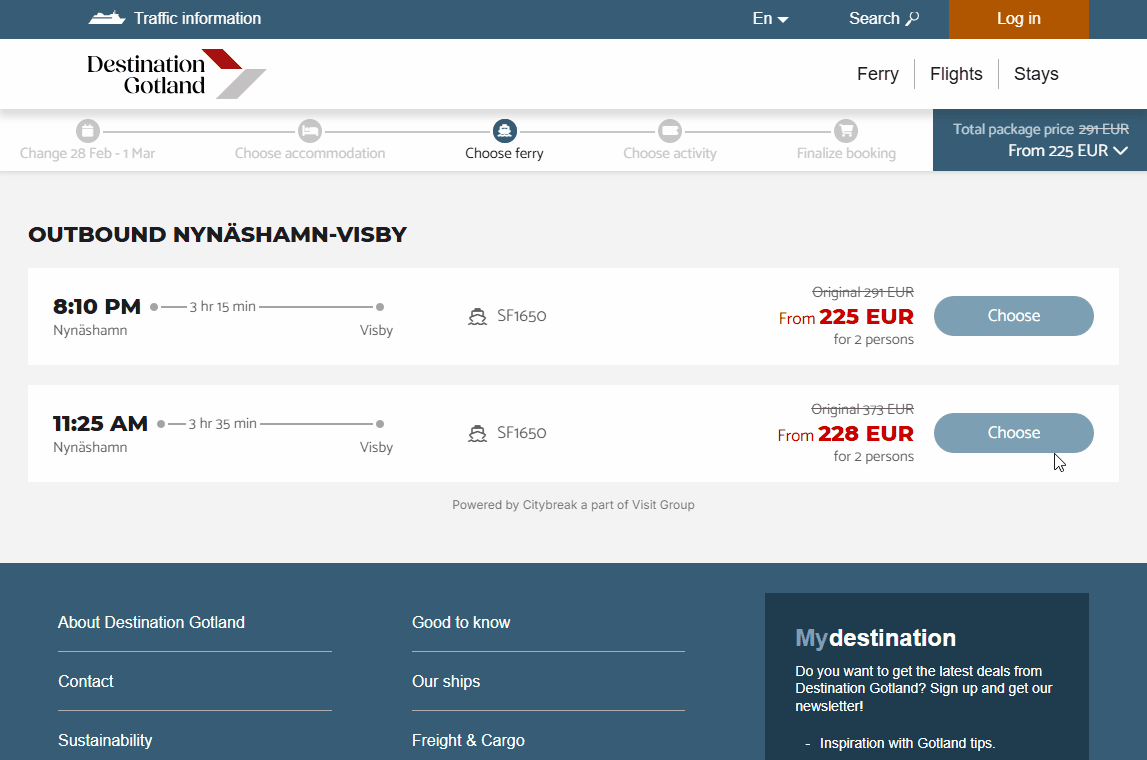Viewport: 1147px width, 760px height.
Task: Click the ticket icon for activity step
Action: pyautogui.click(x=669, y=131)
